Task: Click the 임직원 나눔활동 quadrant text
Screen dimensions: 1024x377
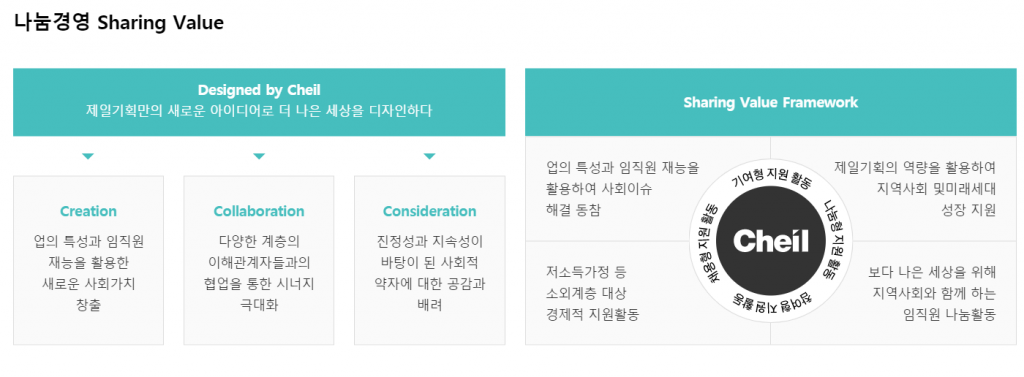Action: pyautogui.click(x=932, y=293)
